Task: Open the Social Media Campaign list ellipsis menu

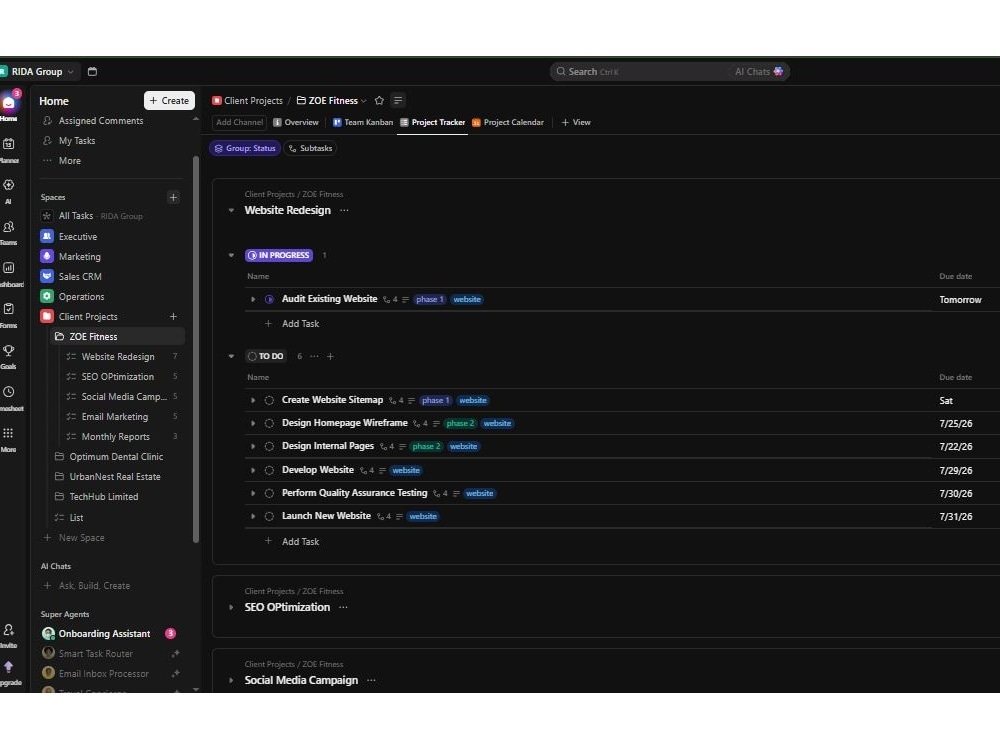Action: point(371,680)
